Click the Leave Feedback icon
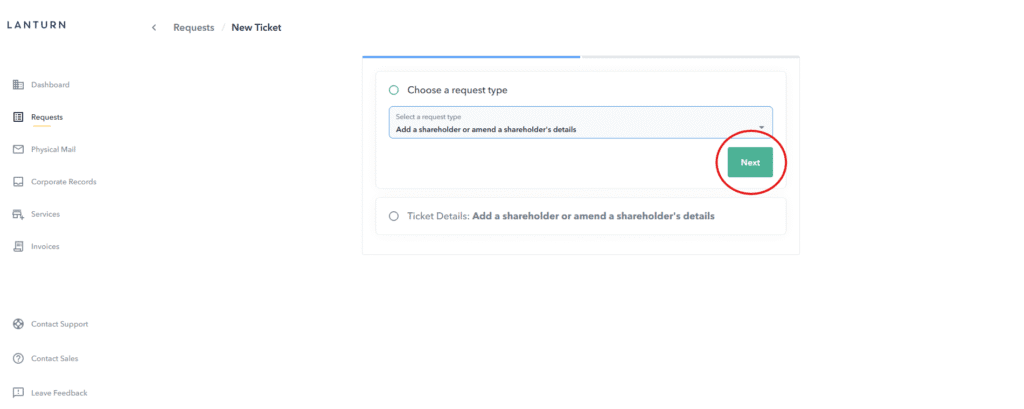The height and width of the screenshot is (409, 1024). tap(18, 393)
